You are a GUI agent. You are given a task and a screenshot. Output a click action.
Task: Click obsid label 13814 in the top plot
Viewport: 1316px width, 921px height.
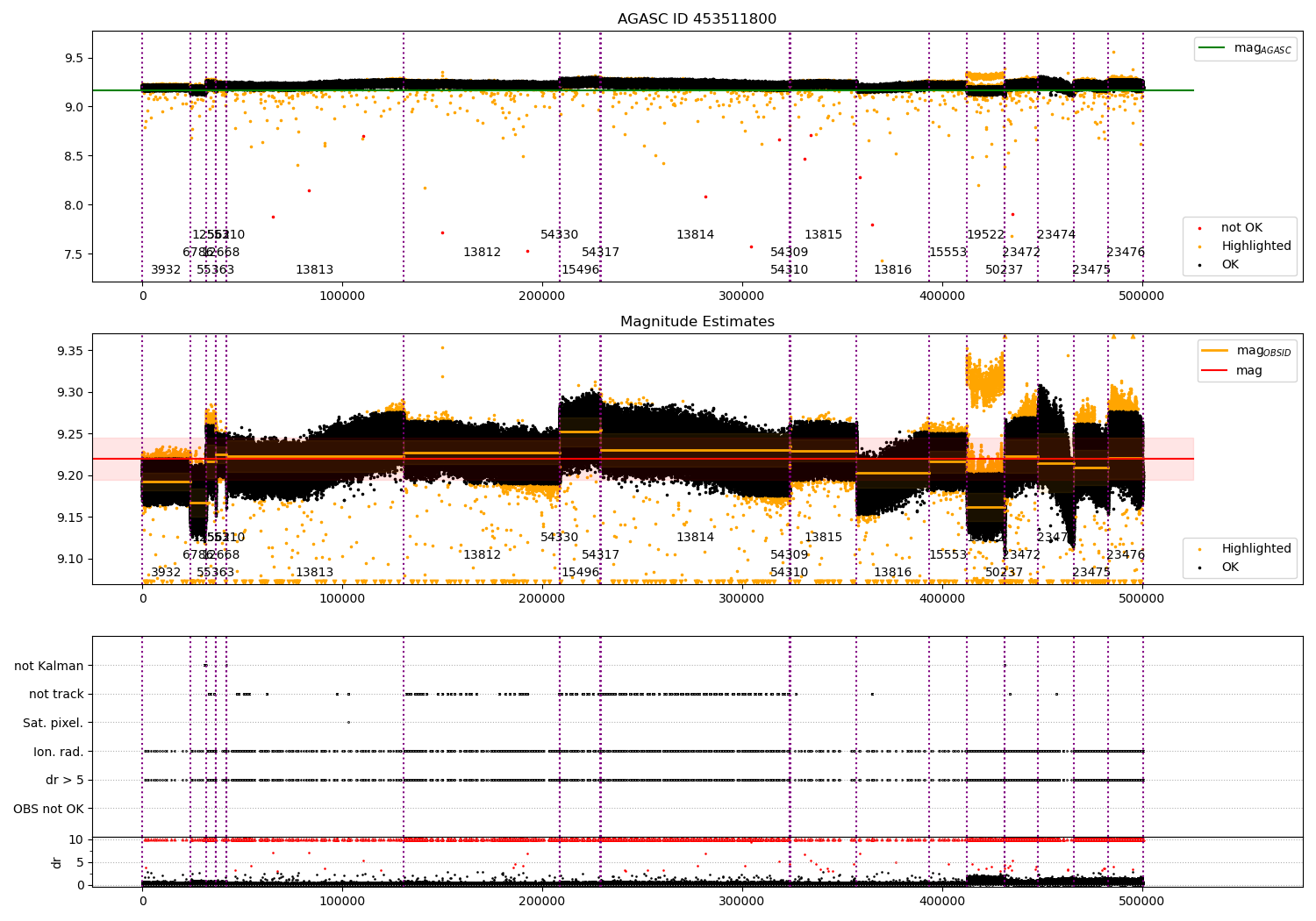tap(695, 235)
